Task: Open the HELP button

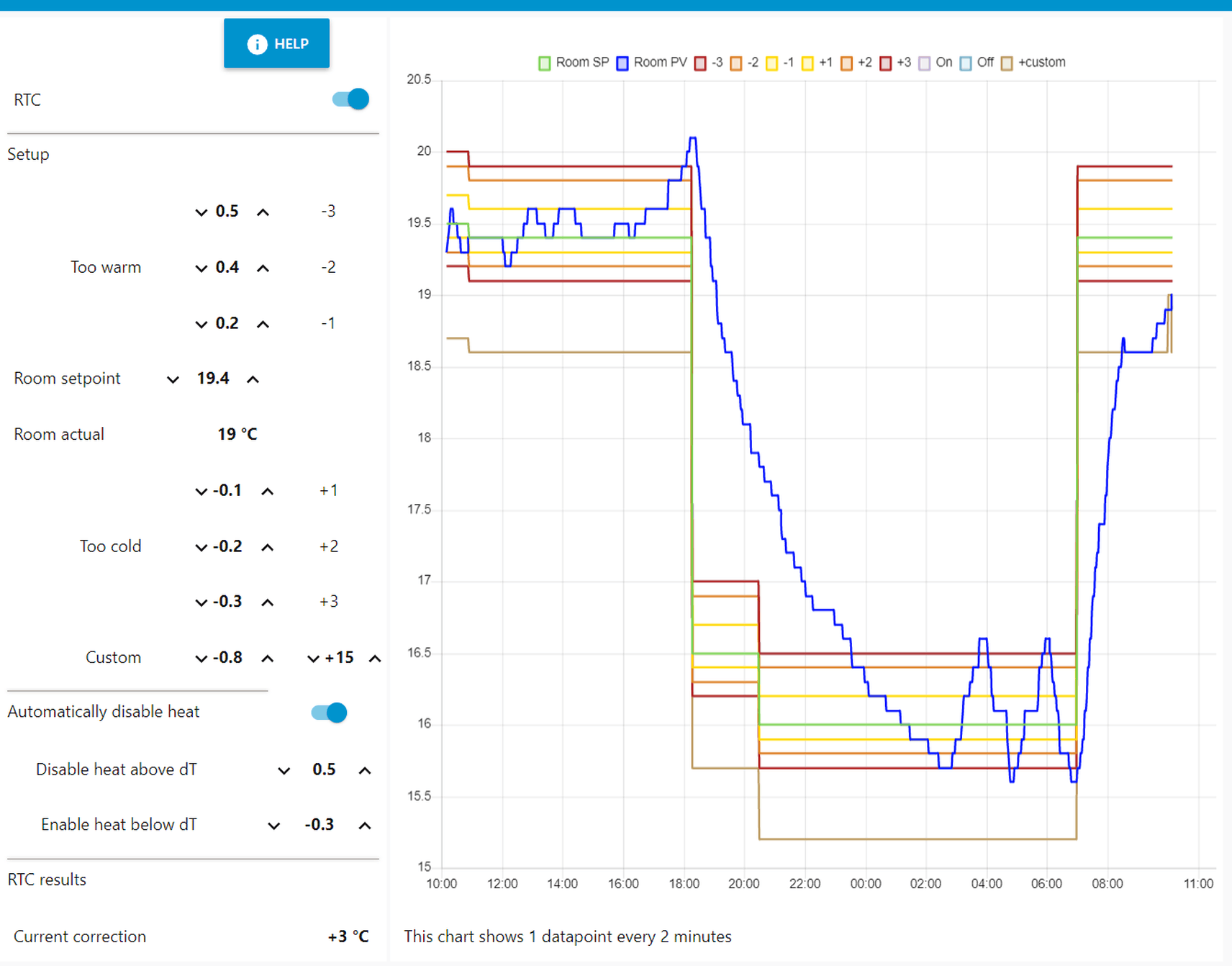Action: [x=276, y=44]
